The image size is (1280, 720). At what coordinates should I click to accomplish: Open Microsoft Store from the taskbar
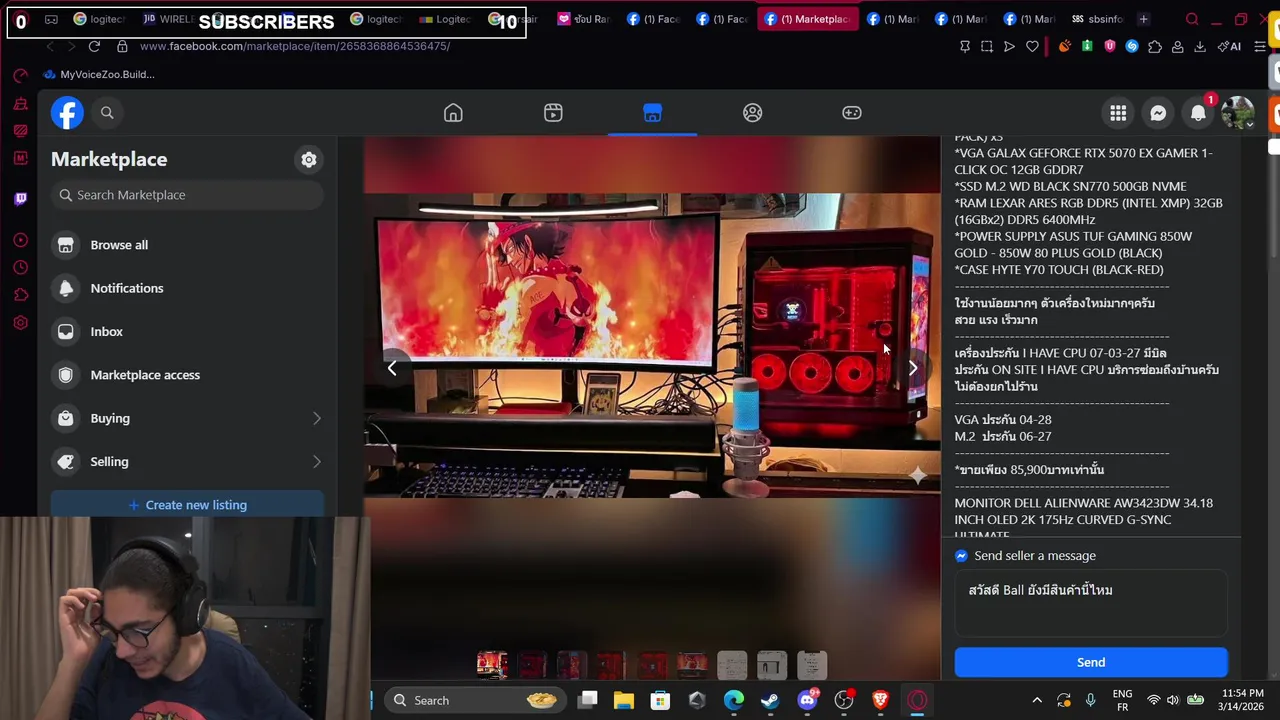coord(660,700)
